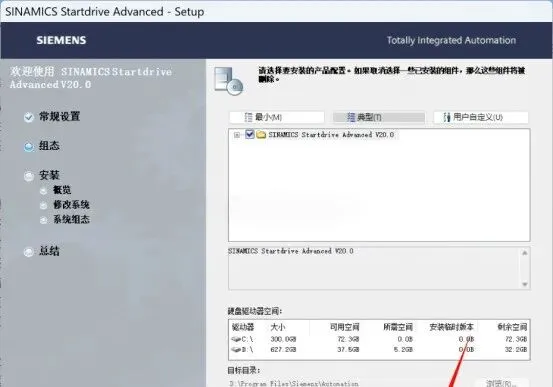553x387 pixels.
Task: Click the 概览 sub-step in the sidebar
Action: pyautogui.click(x=62, y=190)
